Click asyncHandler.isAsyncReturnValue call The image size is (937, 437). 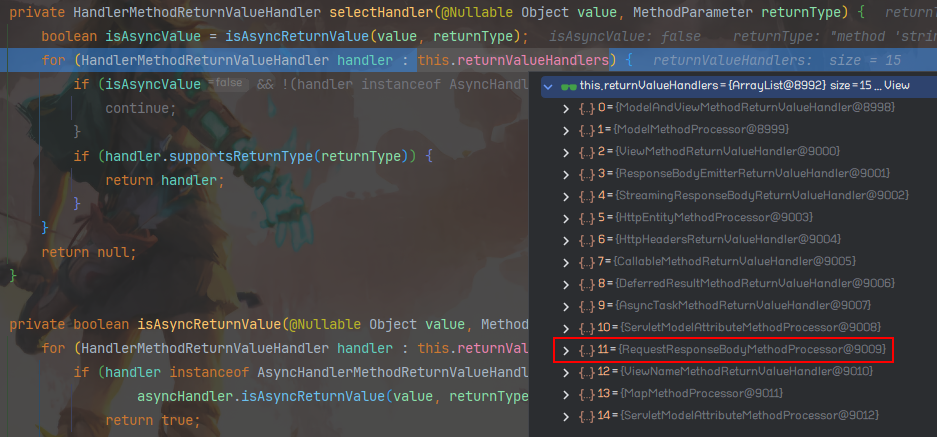click(261, 396)
